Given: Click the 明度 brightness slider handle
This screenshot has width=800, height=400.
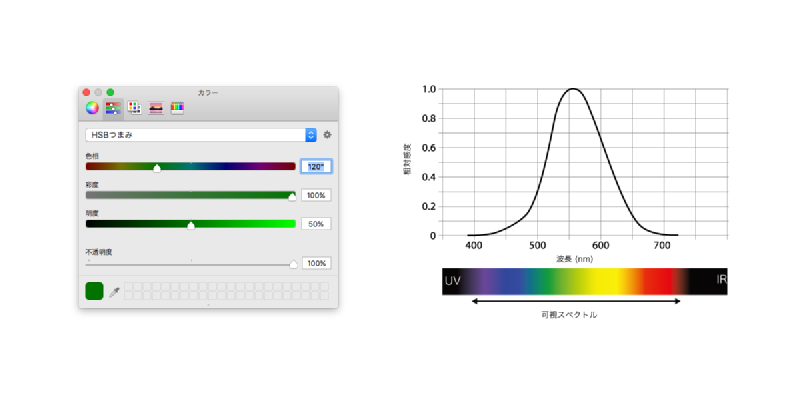Looking at the screenshot, I should click(x=191, y=226).
